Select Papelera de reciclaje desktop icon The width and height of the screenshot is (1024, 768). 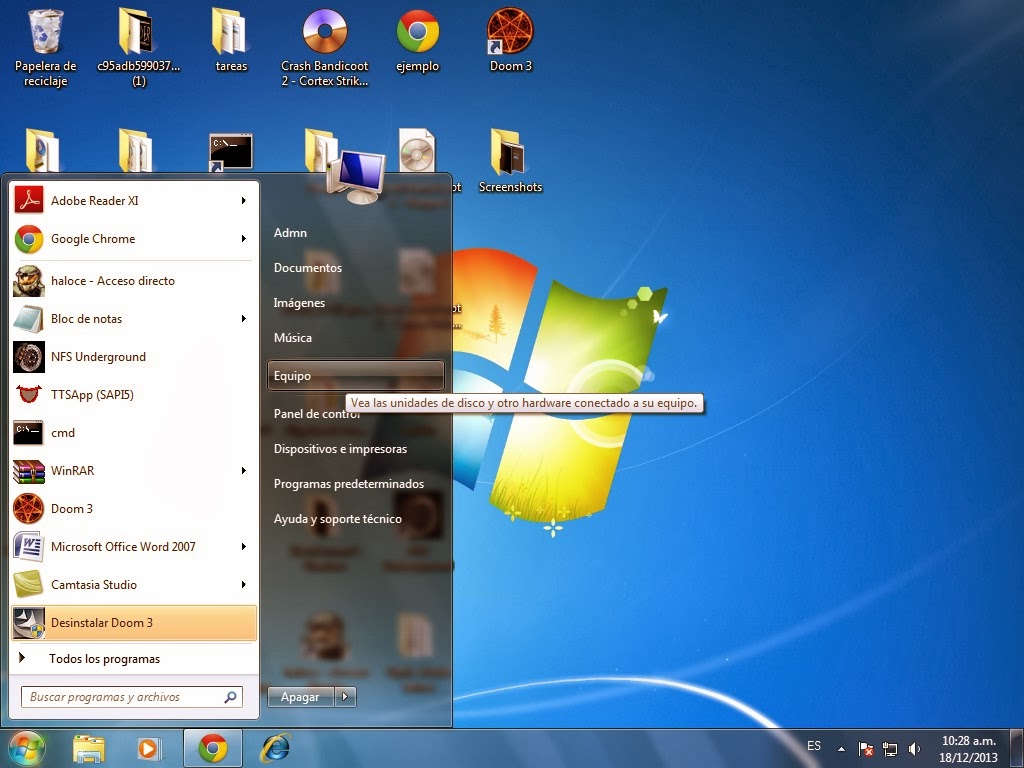coord(45,48)
